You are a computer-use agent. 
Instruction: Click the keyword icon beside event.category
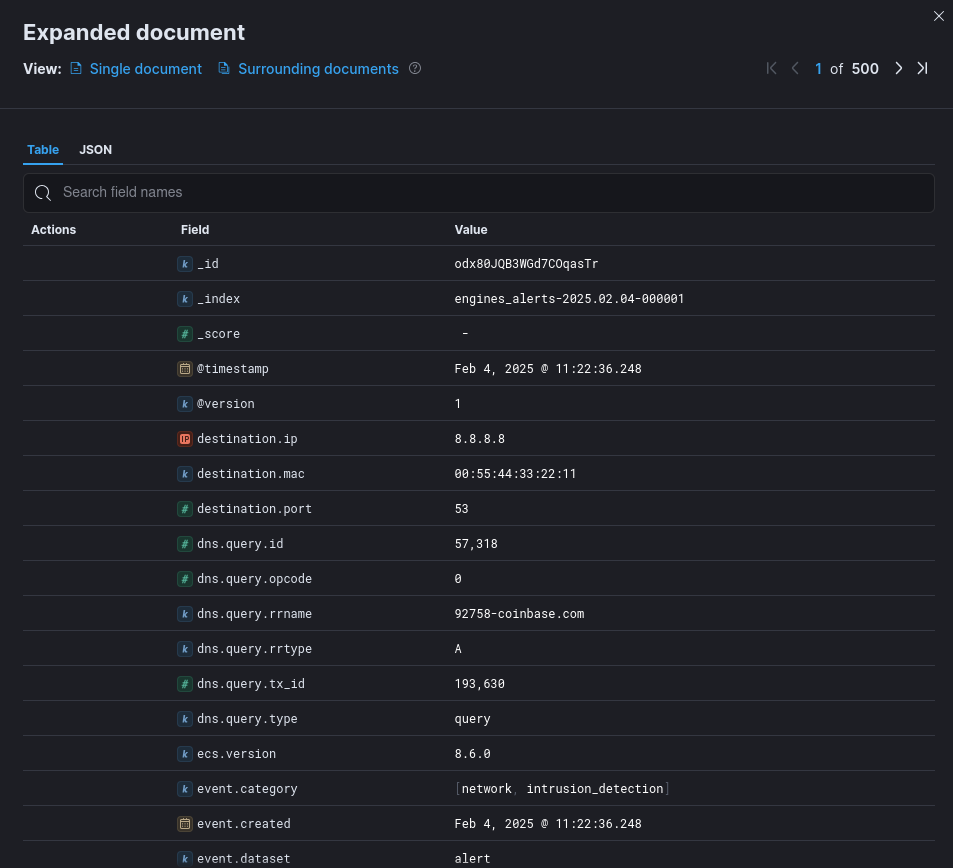pyautogui.click(x=185, y=789)
